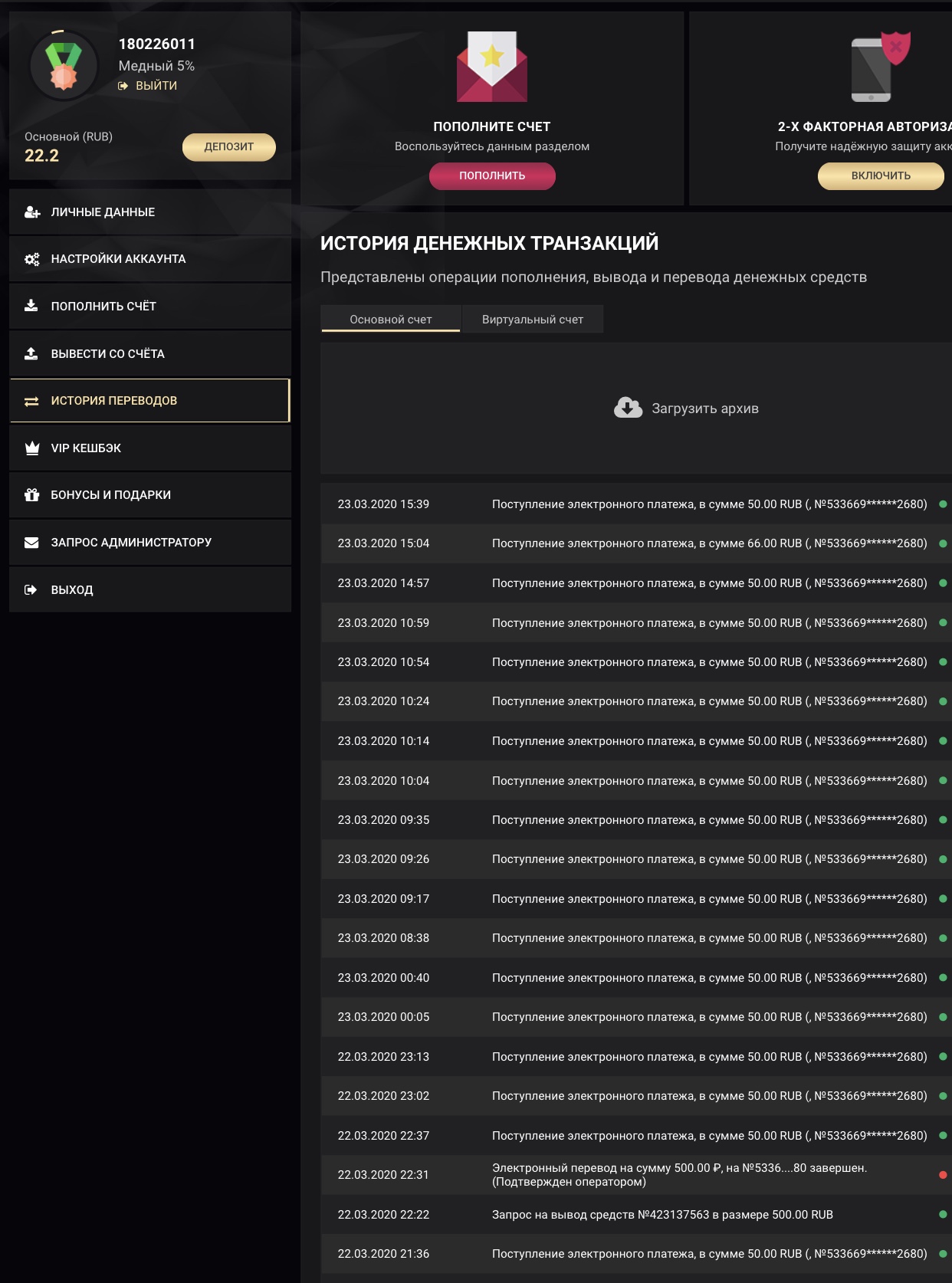Click the balance value 22.2
952x1283 pixels.
pos(41,156)
